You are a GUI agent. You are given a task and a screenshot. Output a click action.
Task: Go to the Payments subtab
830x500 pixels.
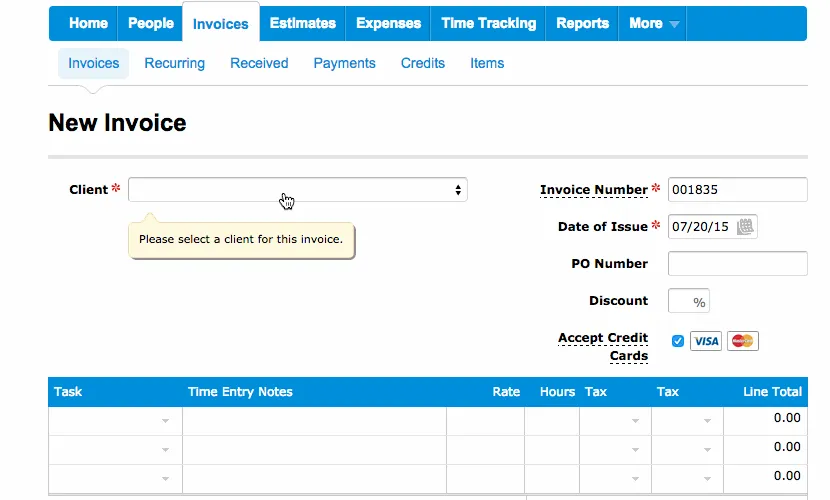coord(344,63)
